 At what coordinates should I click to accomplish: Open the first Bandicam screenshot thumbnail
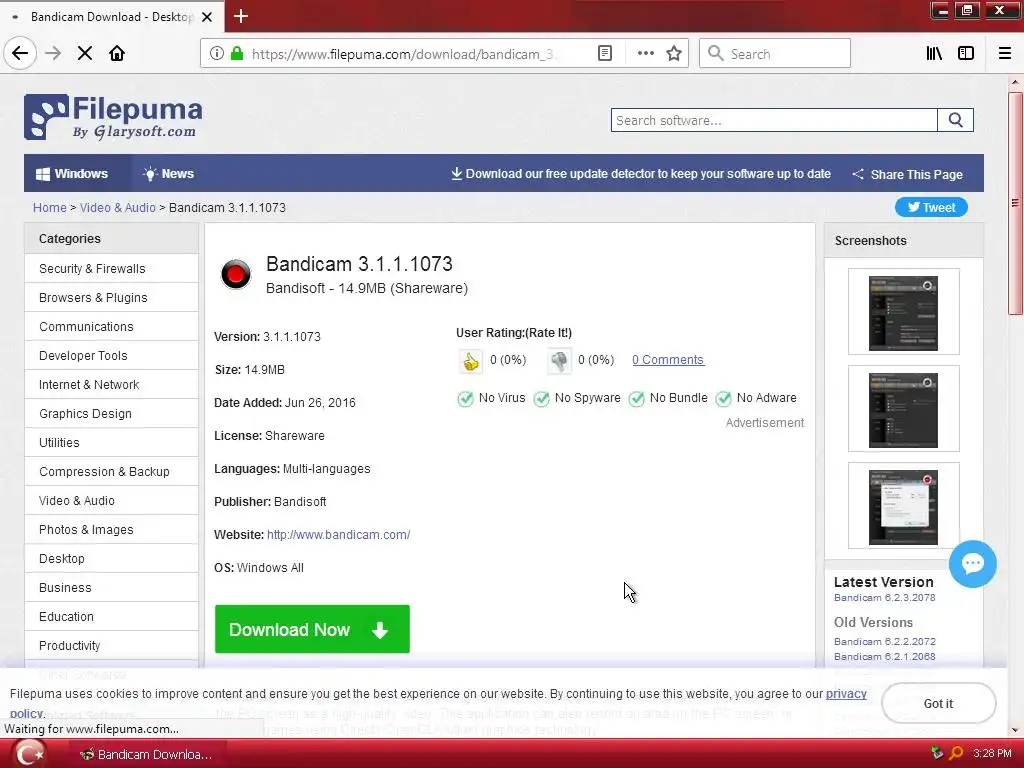[x=903, y=312]
